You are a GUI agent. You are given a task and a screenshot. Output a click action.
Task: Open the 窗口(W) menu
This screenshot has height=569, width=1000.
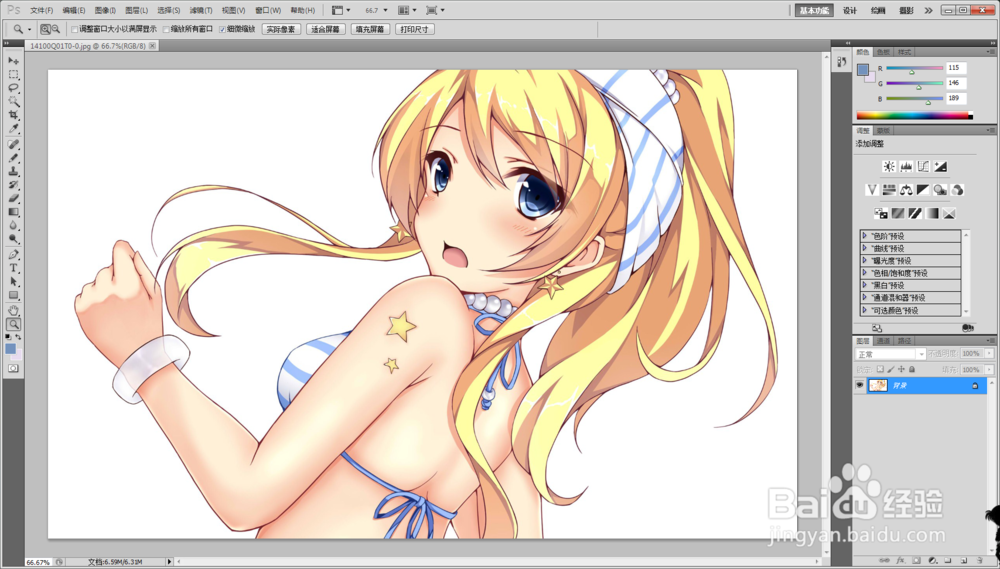tap(268, 10)
